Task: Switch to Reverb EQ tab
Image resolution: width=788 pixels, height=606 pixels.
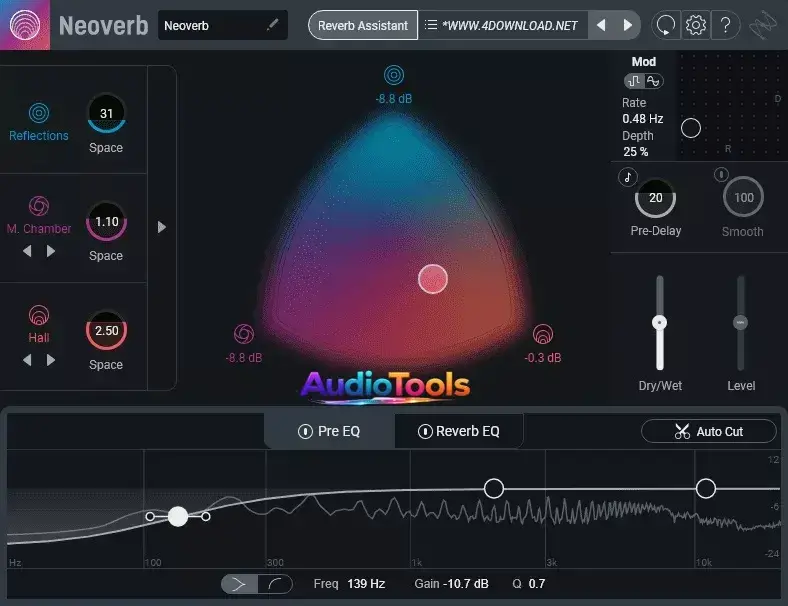Action: coord(458,431)
